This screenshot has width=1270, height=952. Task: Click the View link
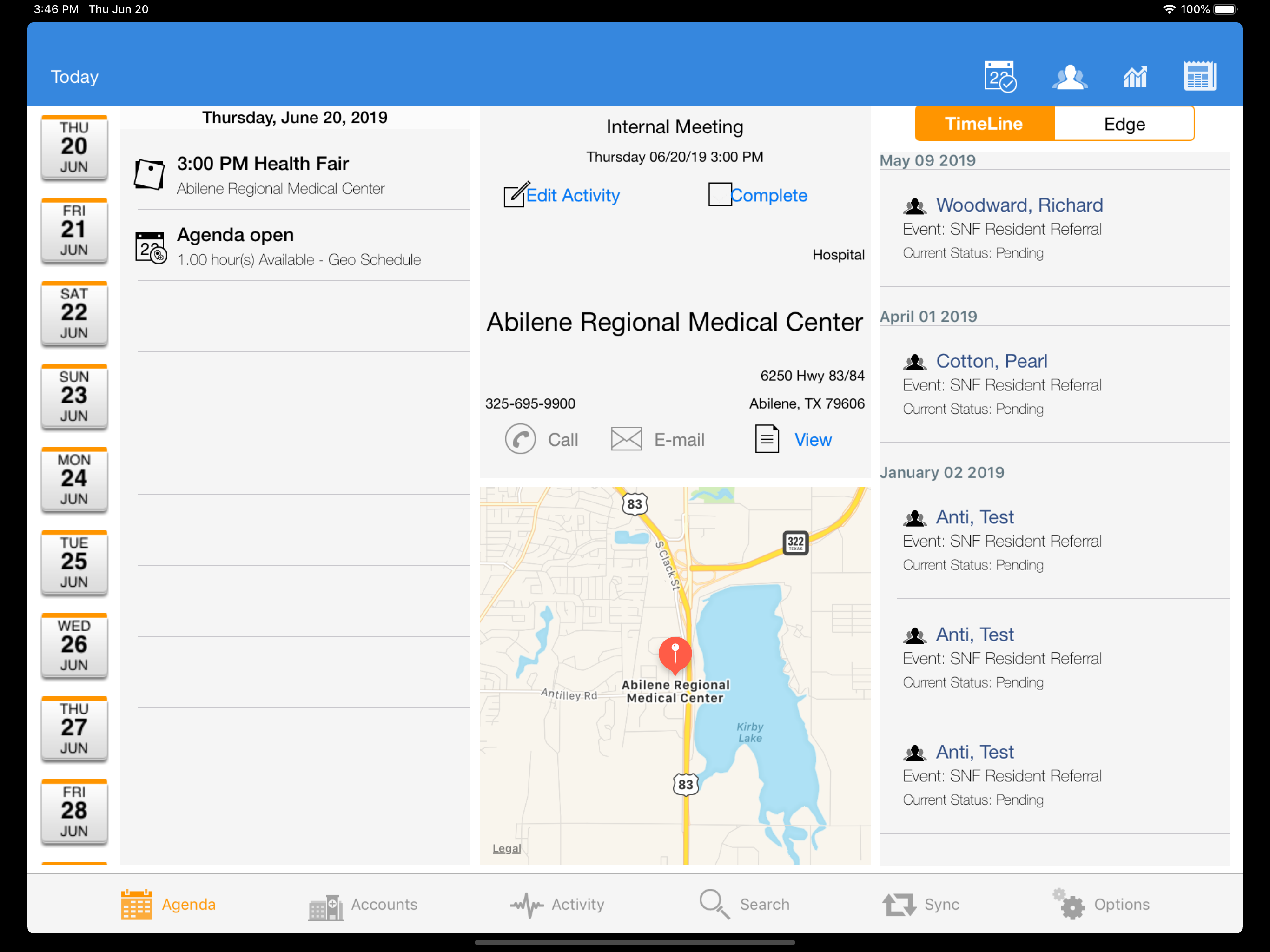pyautogui.click(x=813, y=440)
